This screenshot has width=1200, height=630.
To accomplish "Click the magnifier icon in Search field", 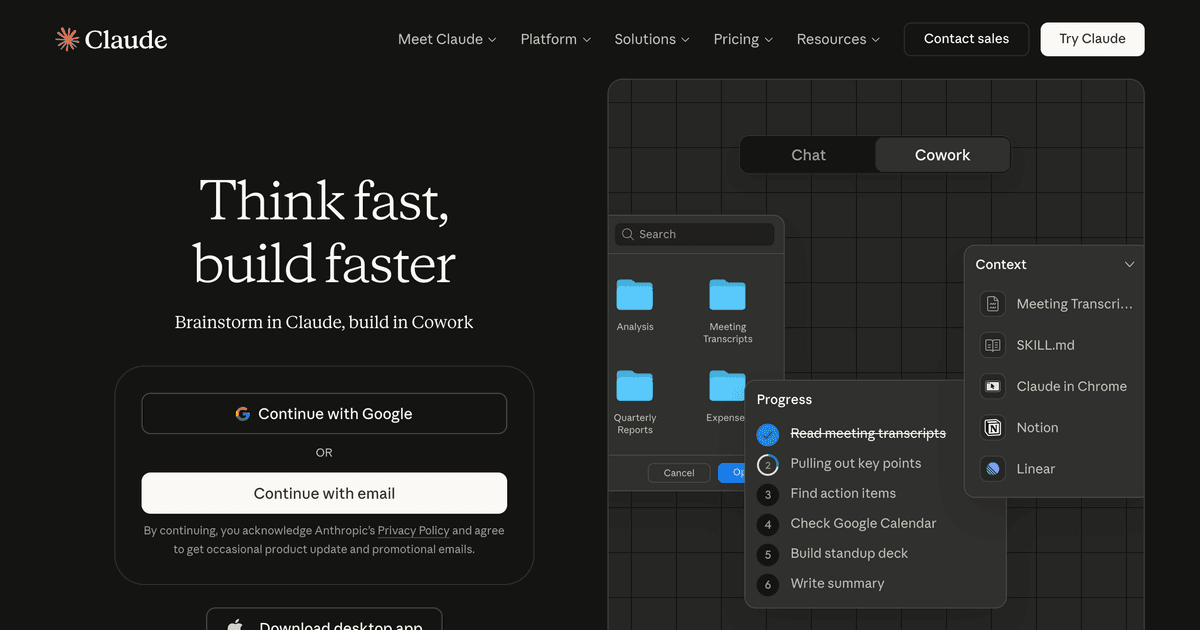I will click(x=628, y=234).
